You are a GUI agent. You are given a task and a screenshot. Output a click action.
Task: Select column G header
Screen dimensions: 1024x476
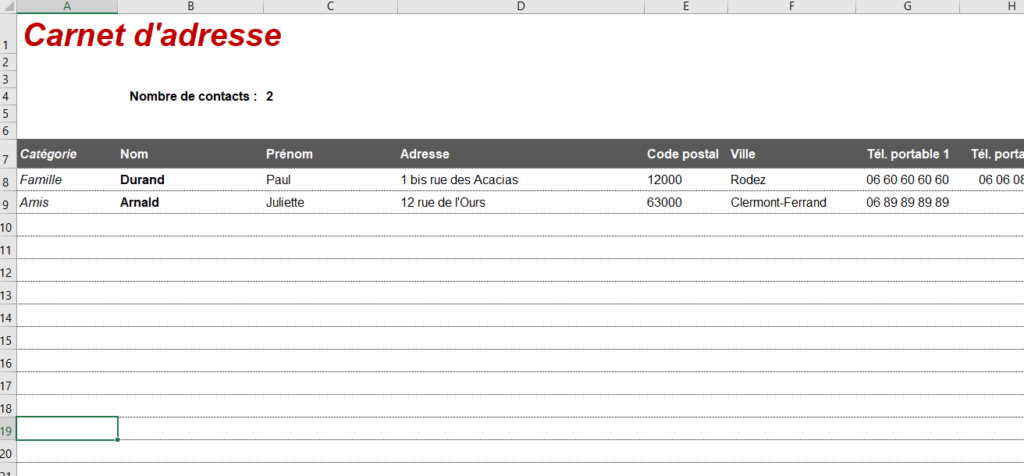pyautogui.click(x=908, y=7)
